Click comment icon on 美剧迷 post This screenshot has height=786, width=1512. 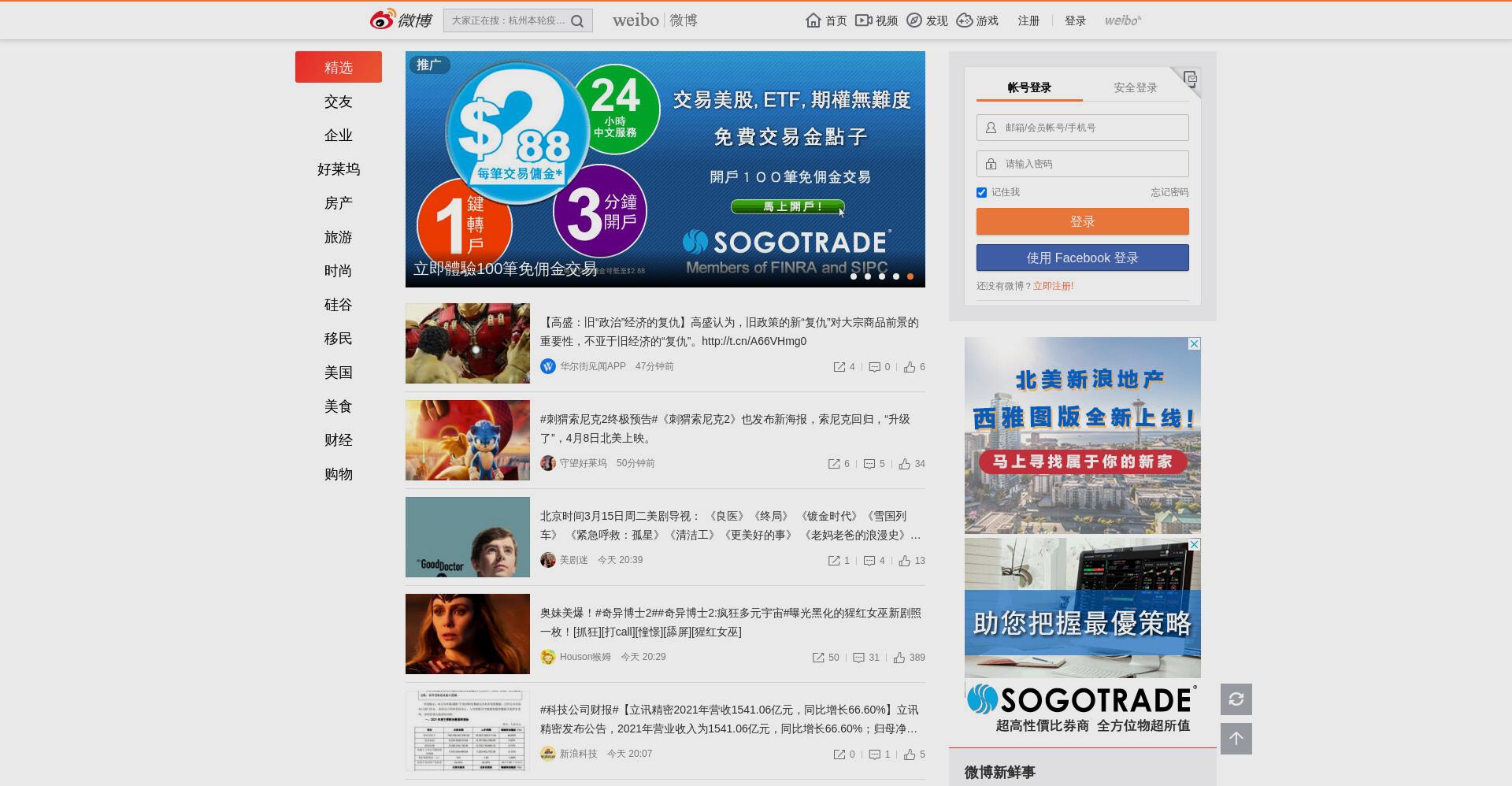[x=869, y=561]
